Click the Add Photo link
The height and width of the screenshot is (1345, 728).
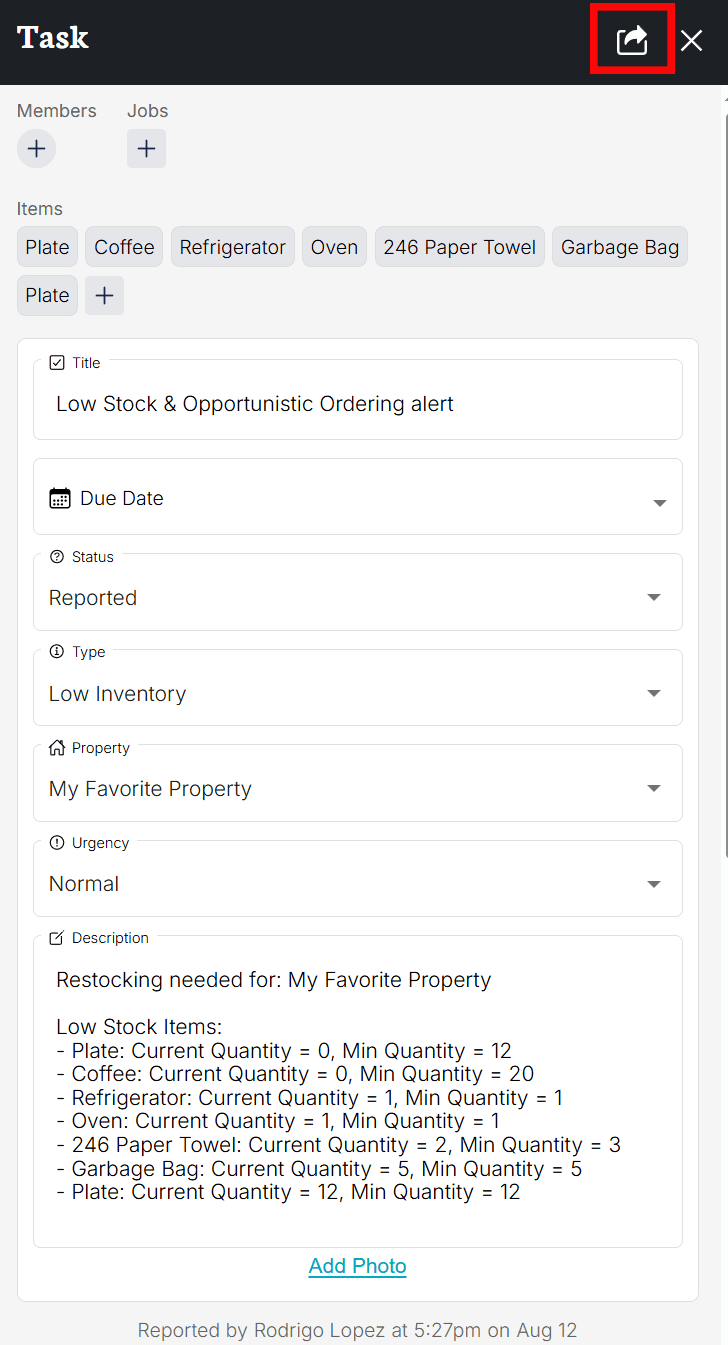(x=357, y=1266)
